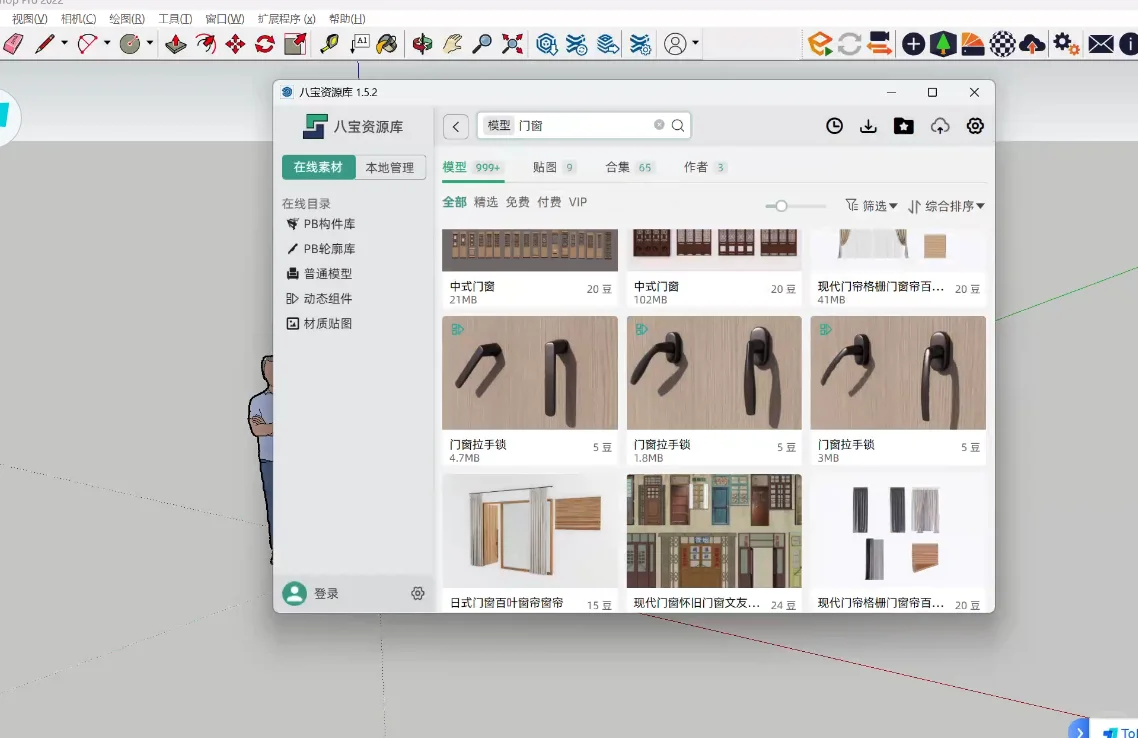Open the 作者 results tab
The width and height of the screenshot is (1138, 738).
pos(705,167)
